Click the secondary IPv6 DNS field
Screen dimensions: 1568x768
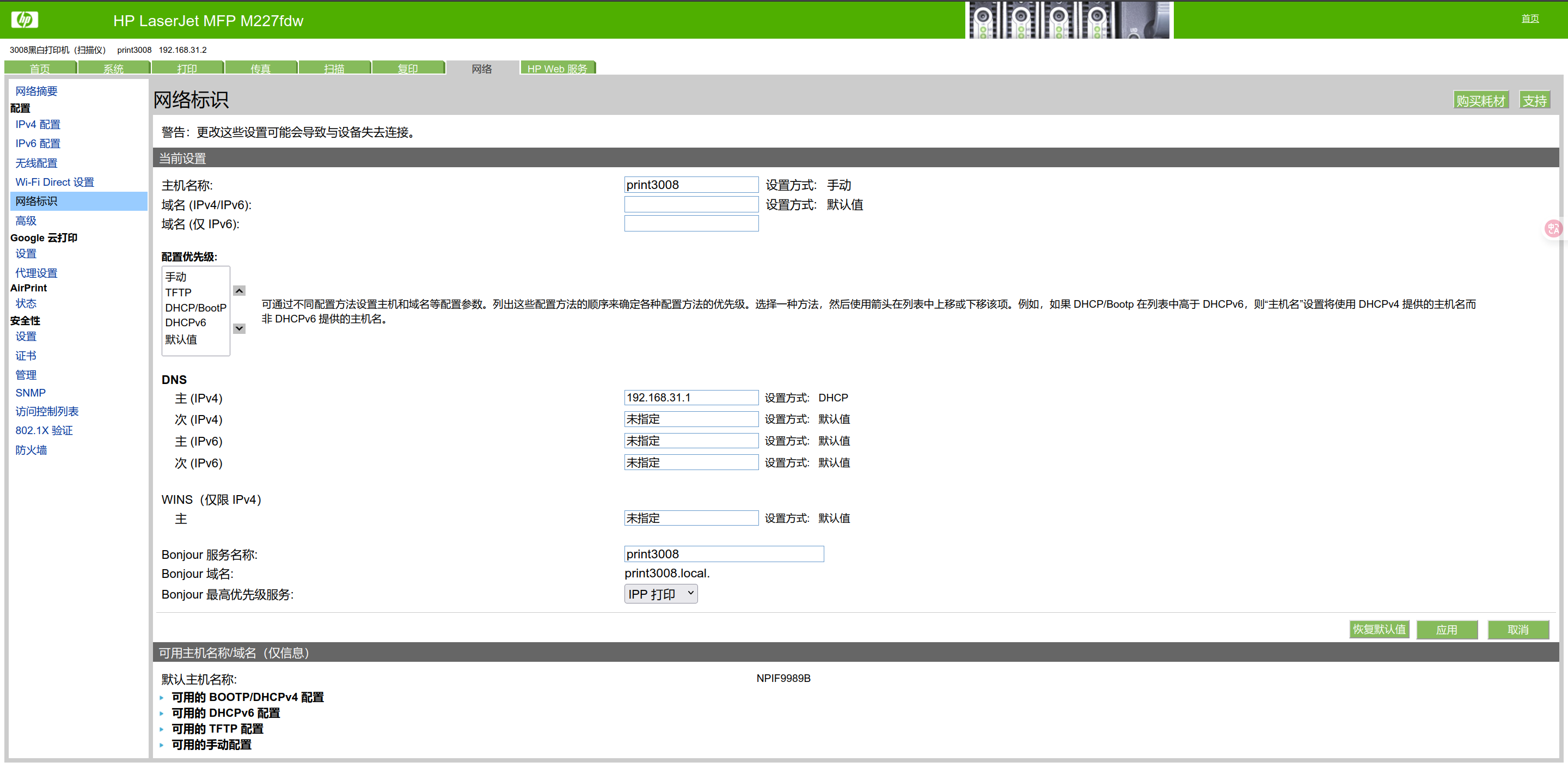(x=691, y=462)
